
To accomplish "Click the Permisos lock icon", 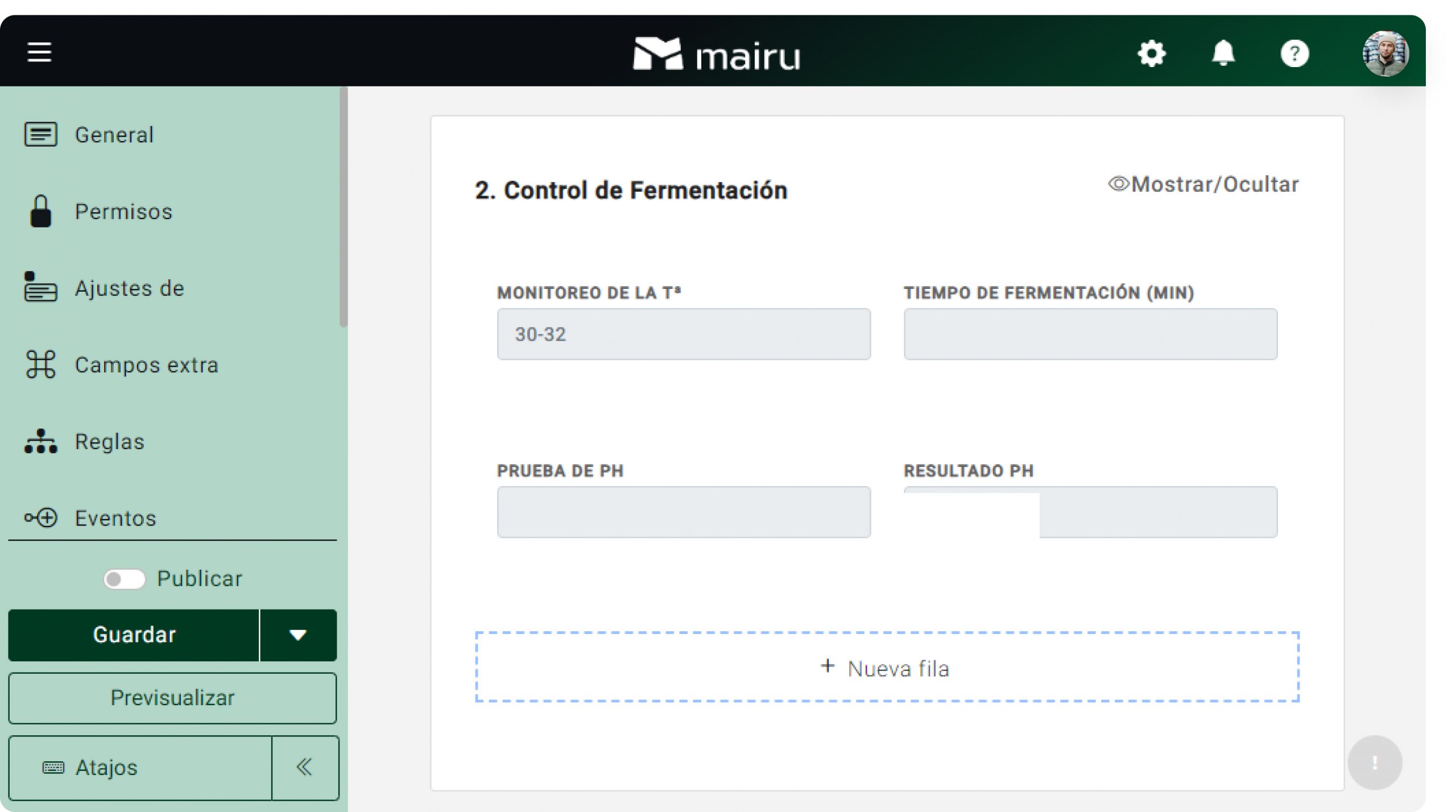I will pyautogui.click(x=40, y=212).
